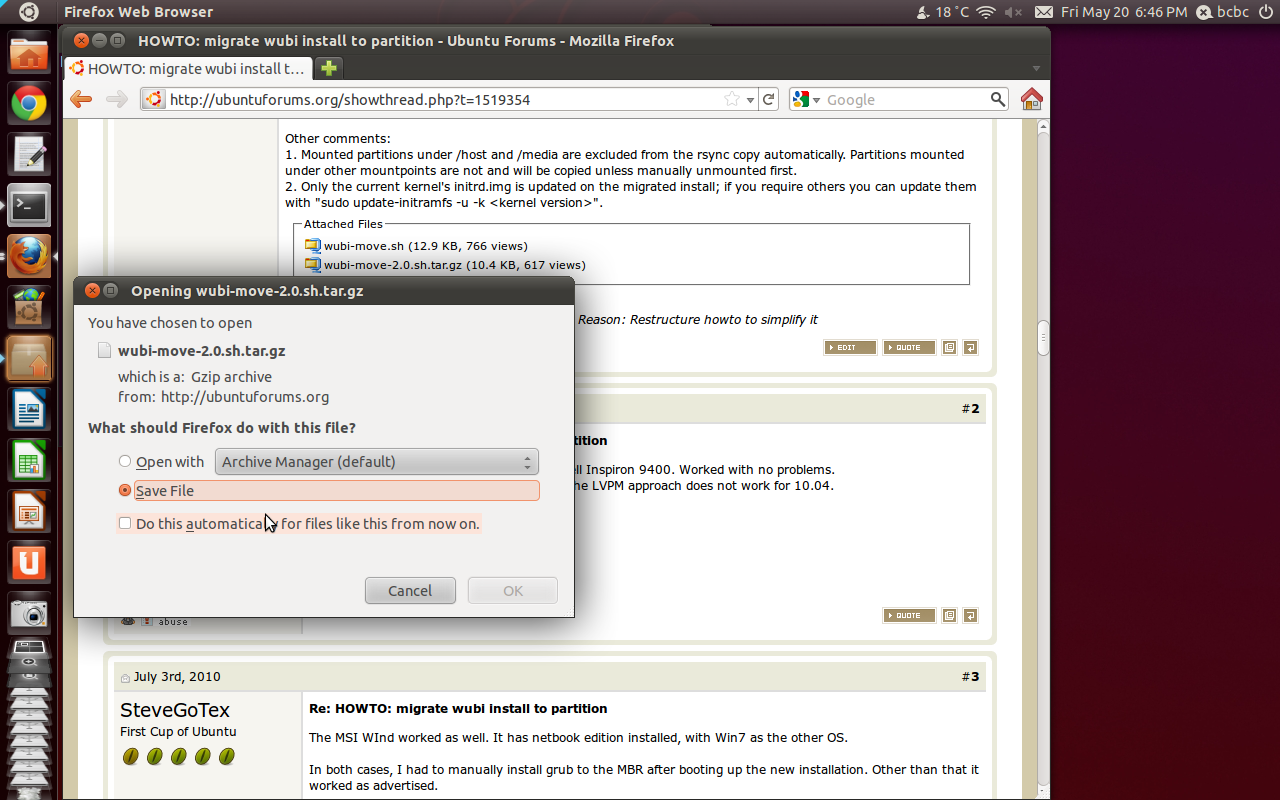
Task: Open the text editor launcher icon
Action: pos(29,155)
